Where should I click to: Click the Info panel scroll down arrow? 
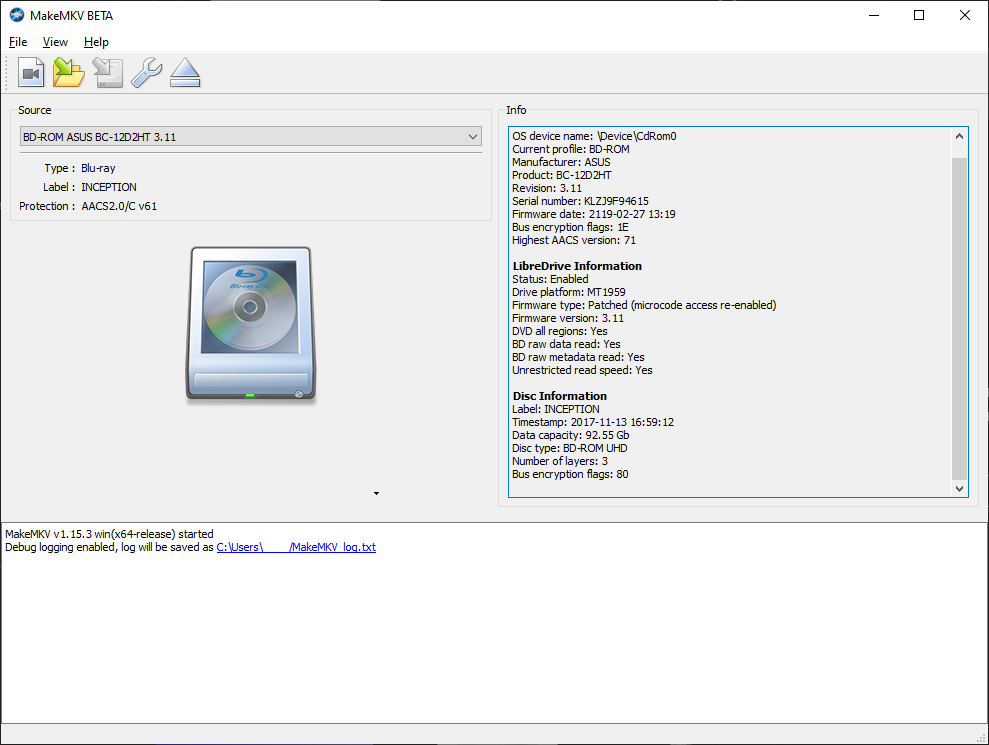click(x=960, y=488)
